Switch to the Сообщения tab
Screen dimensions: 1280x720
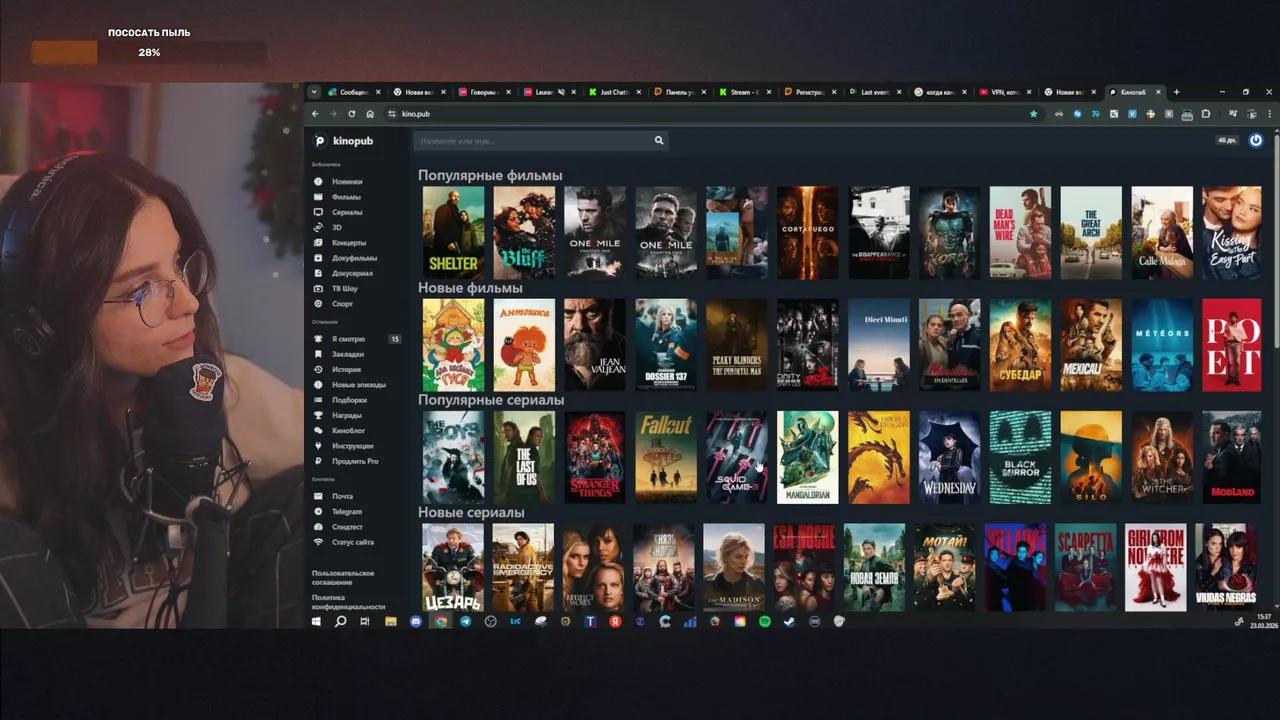tap(353, 92)
